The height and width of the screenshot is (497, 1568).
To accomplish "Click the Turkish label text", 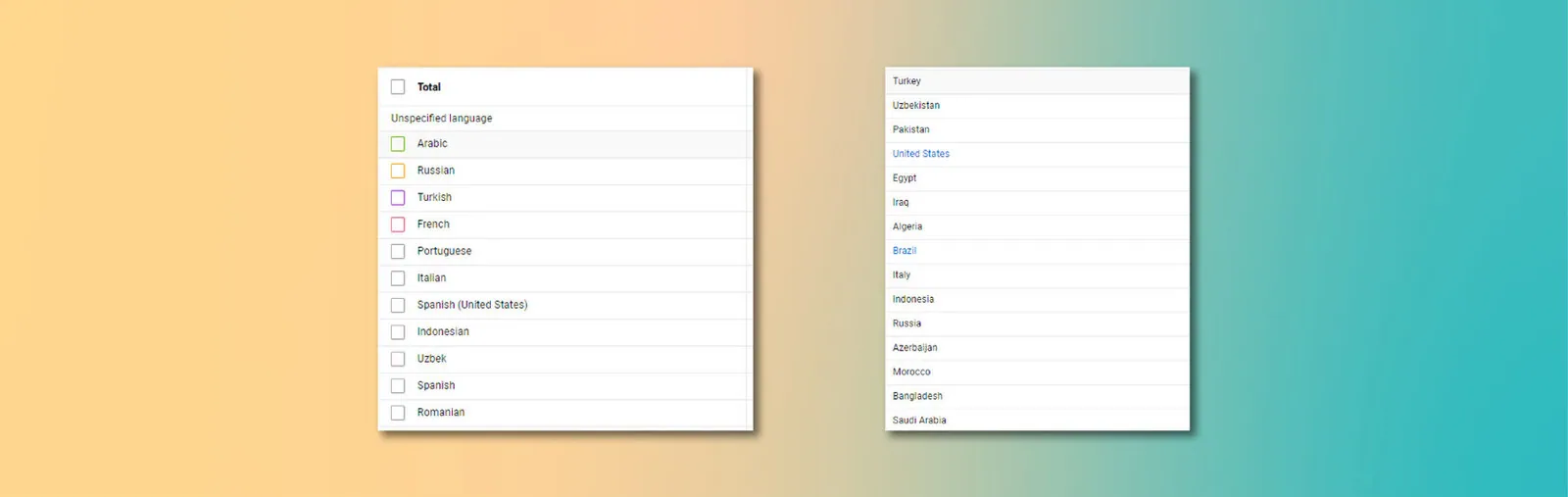I will (434, 198).
